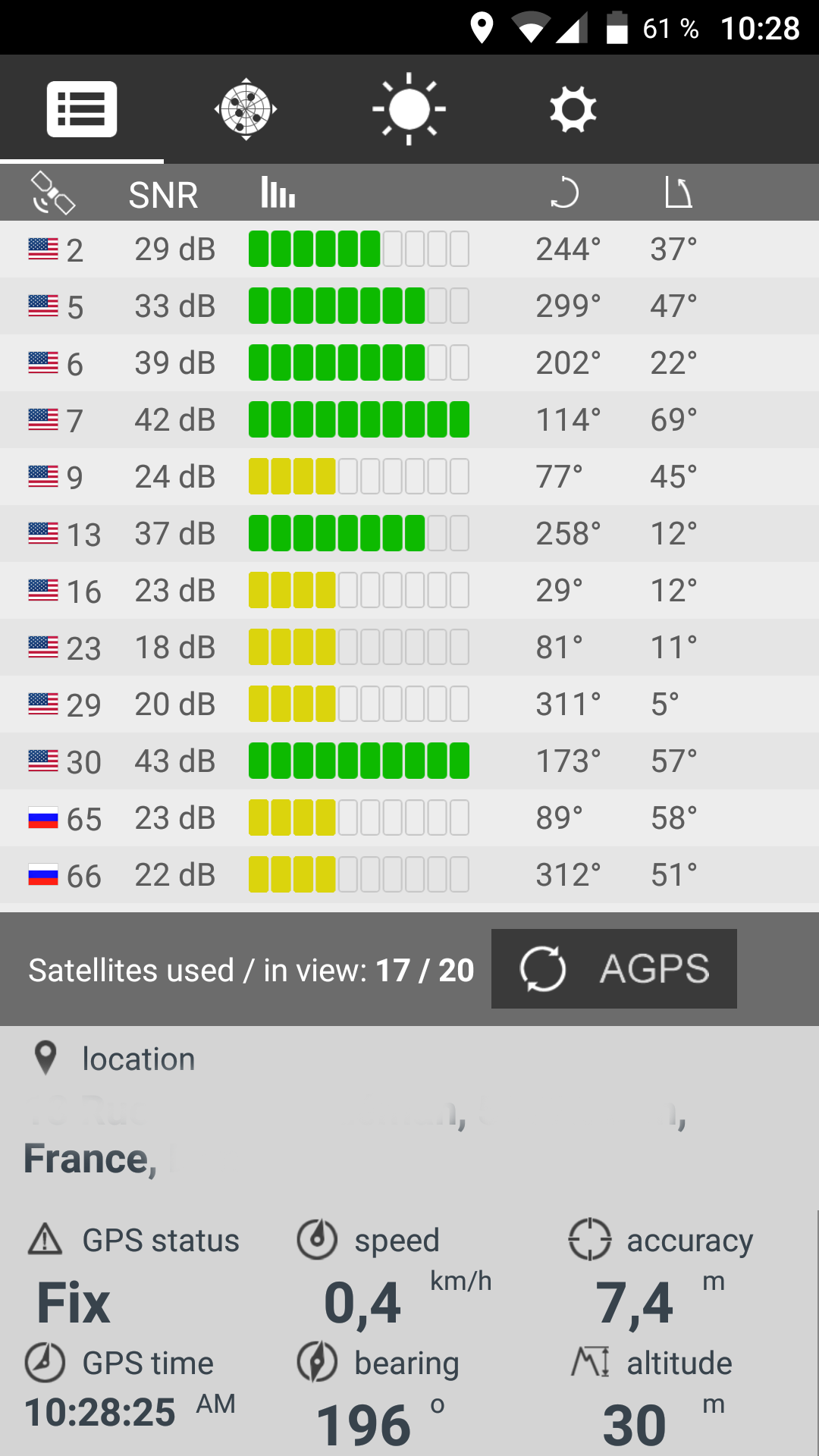Screen dimensions: 819x1456
Task: Switch to the sky radar view tab
Action: coord(246,109)
